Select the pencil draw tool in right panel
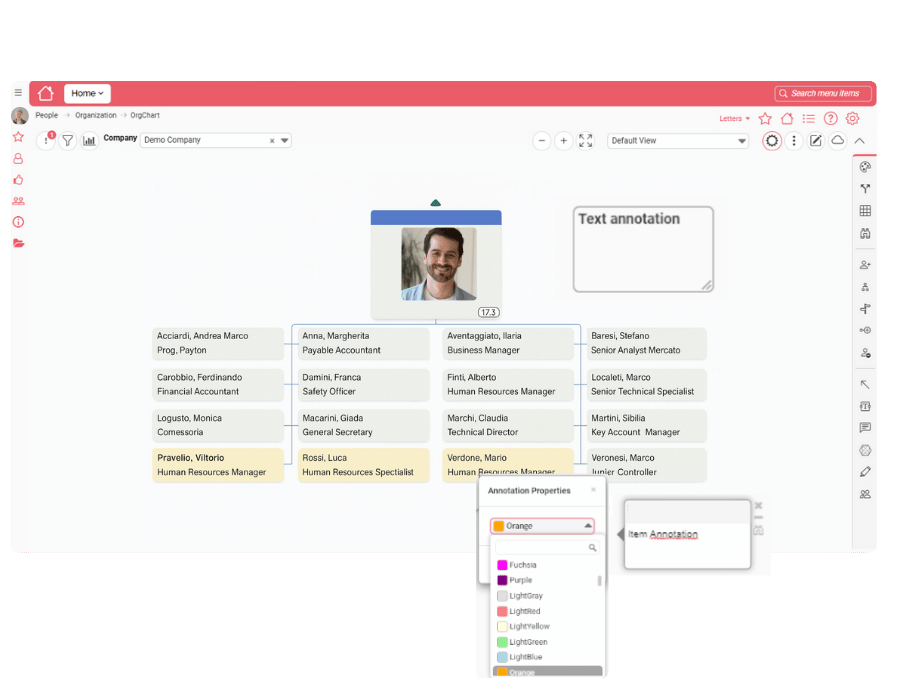 pos(865,472)
